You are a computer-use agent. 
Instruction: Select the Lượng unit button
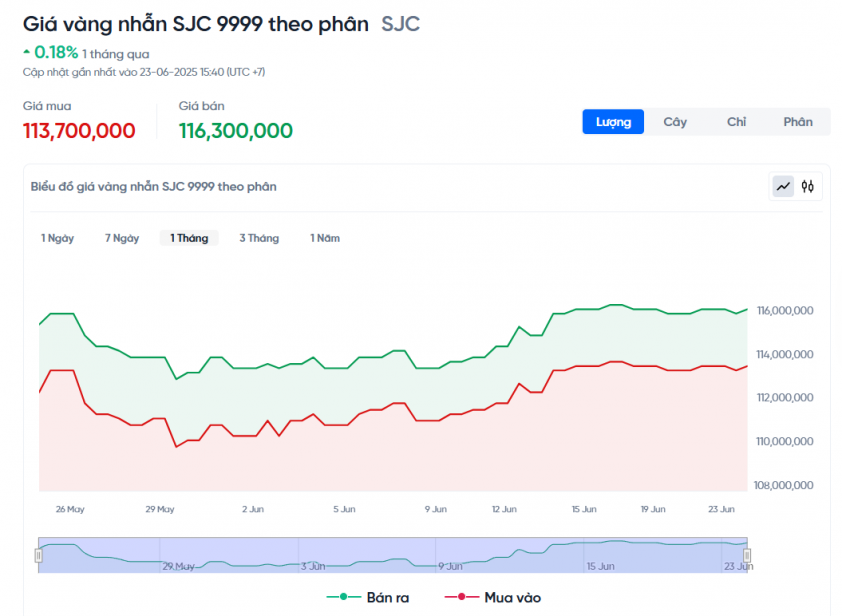pyautogui.click(x=613, y=122)
